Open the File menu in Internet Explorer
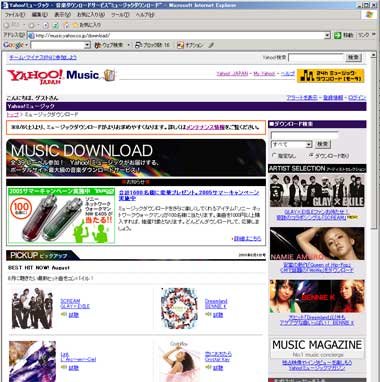The height and width of the screenshot is (382, 380). (x=15, y=15)
